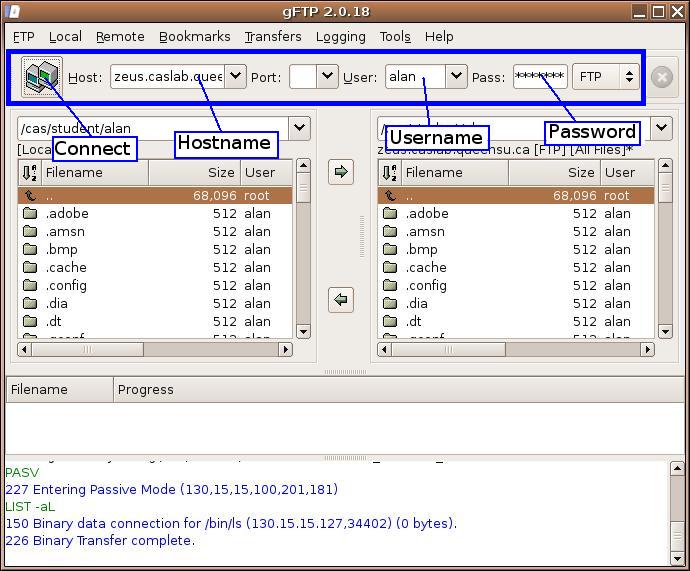Click the log line '226 Binary Transfer complete.'
Image resolution: width=690 pixels, height=571 pixels.
tap(100, 541)
